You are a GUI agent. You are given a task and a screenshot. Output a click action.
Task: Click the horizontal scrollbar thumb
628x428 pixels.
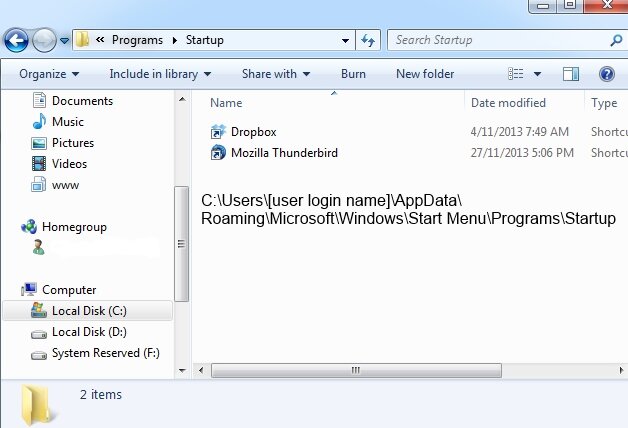(x=356, y=370)
